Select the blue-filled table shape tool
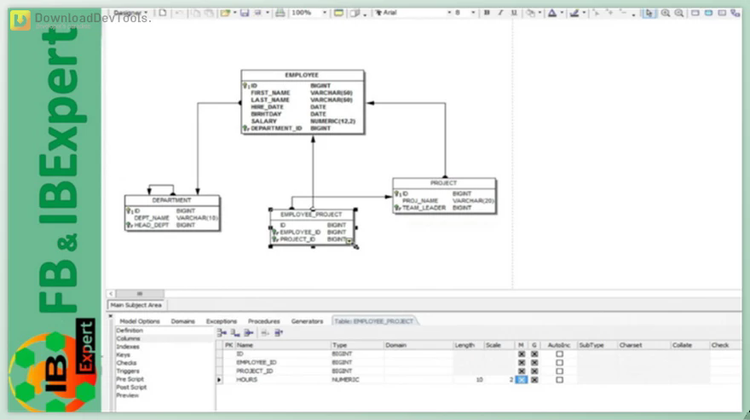This screenshot has height=420, width=750. (708, 13)
